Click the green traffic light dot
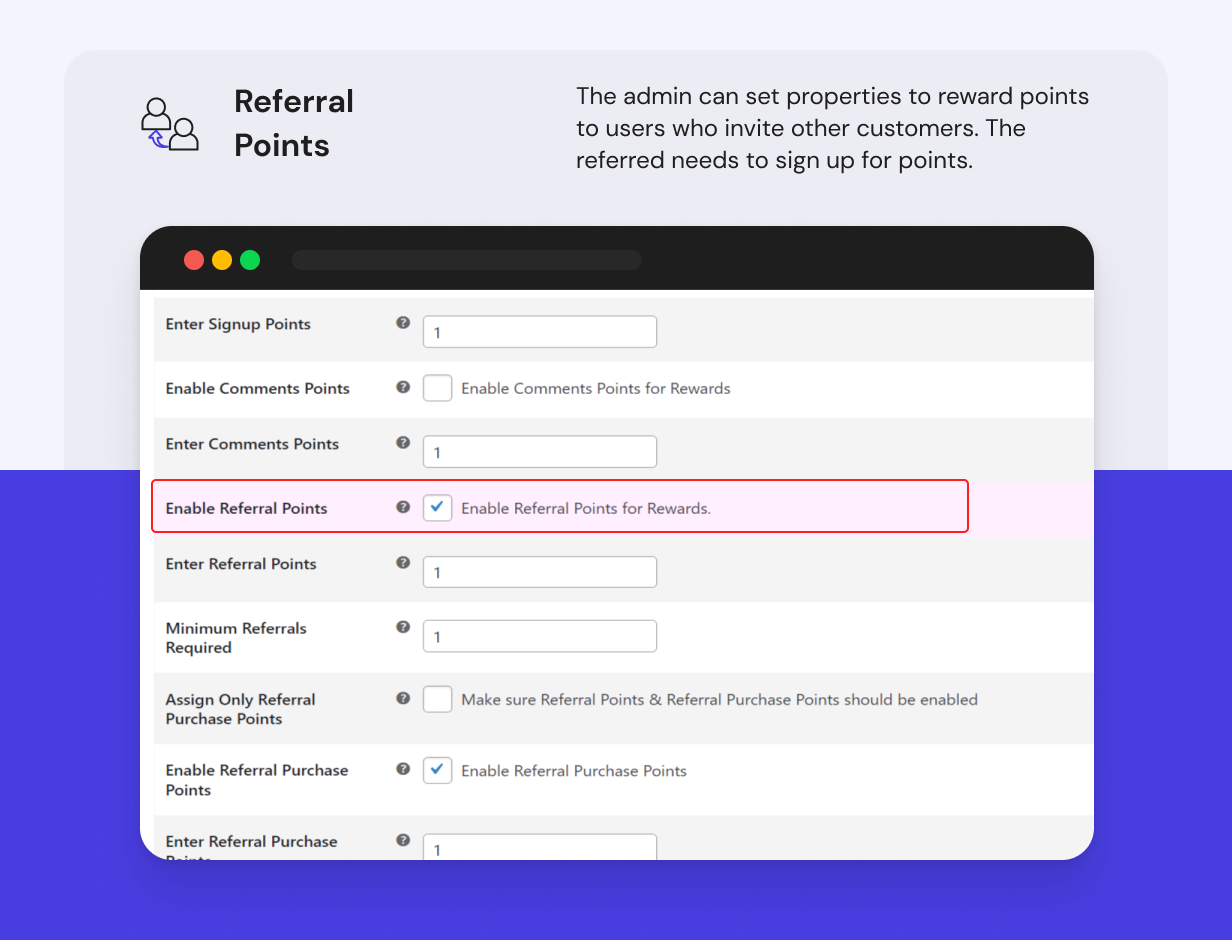 pyautogui.click(x=250, y=260)
